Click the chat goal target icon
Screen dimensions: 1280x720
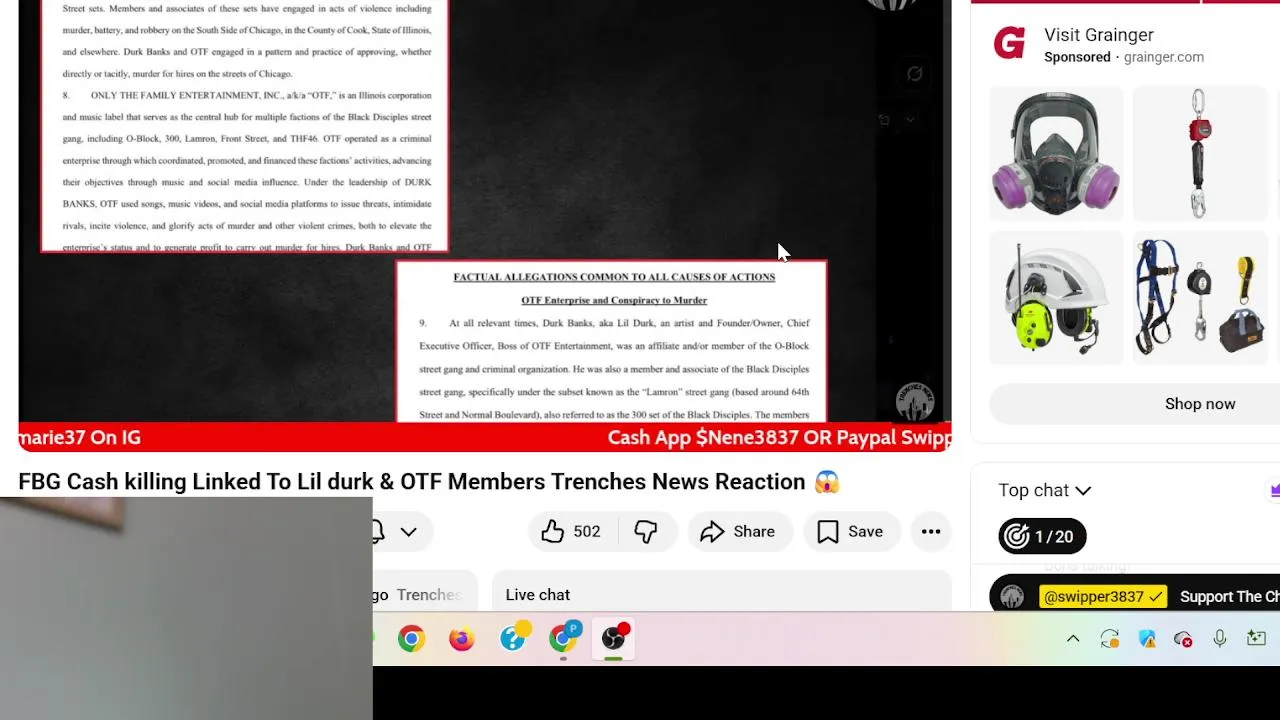point(1016,537)
